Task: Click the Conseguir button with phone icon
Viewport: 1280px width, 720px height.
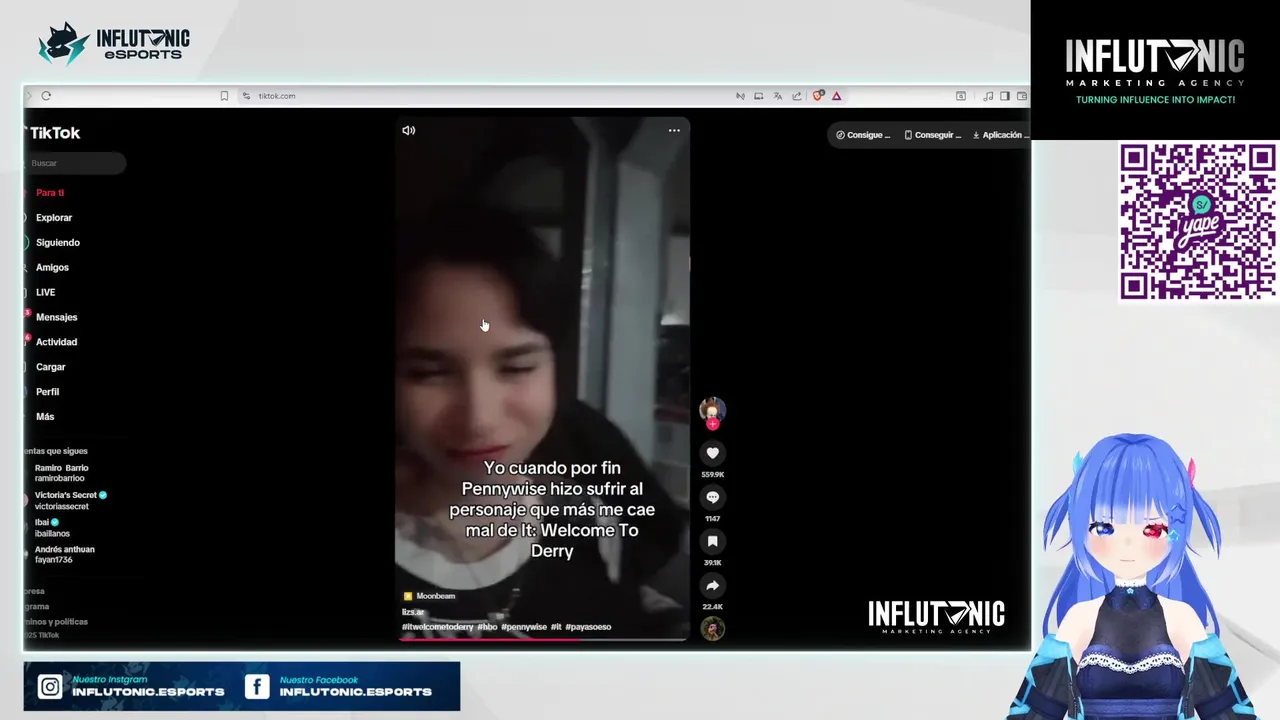Action: pos(932,135)
